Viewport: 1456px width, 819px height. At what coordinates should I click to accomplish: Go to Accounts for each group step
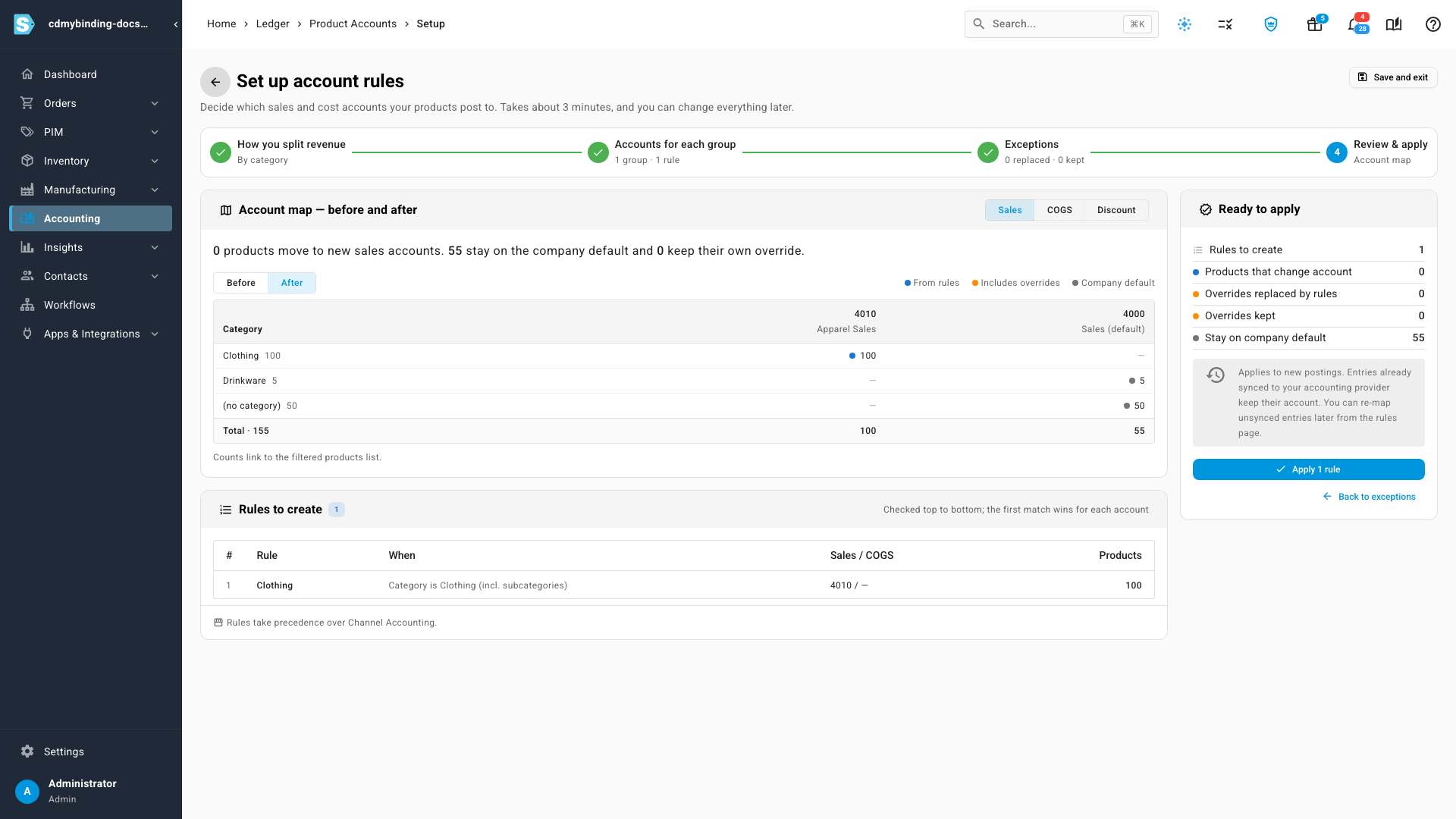661,152
